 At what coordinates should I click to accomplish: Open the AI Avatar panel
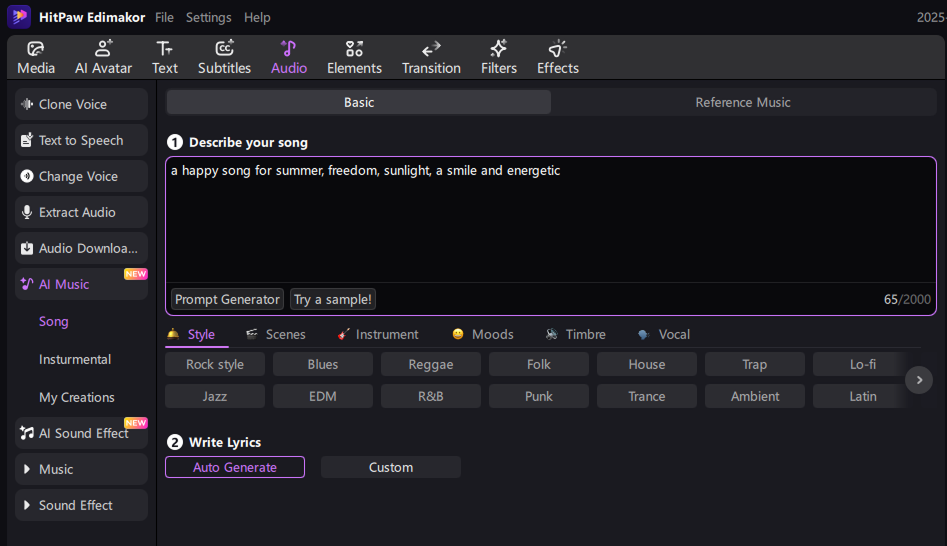(x=103, y=57)
